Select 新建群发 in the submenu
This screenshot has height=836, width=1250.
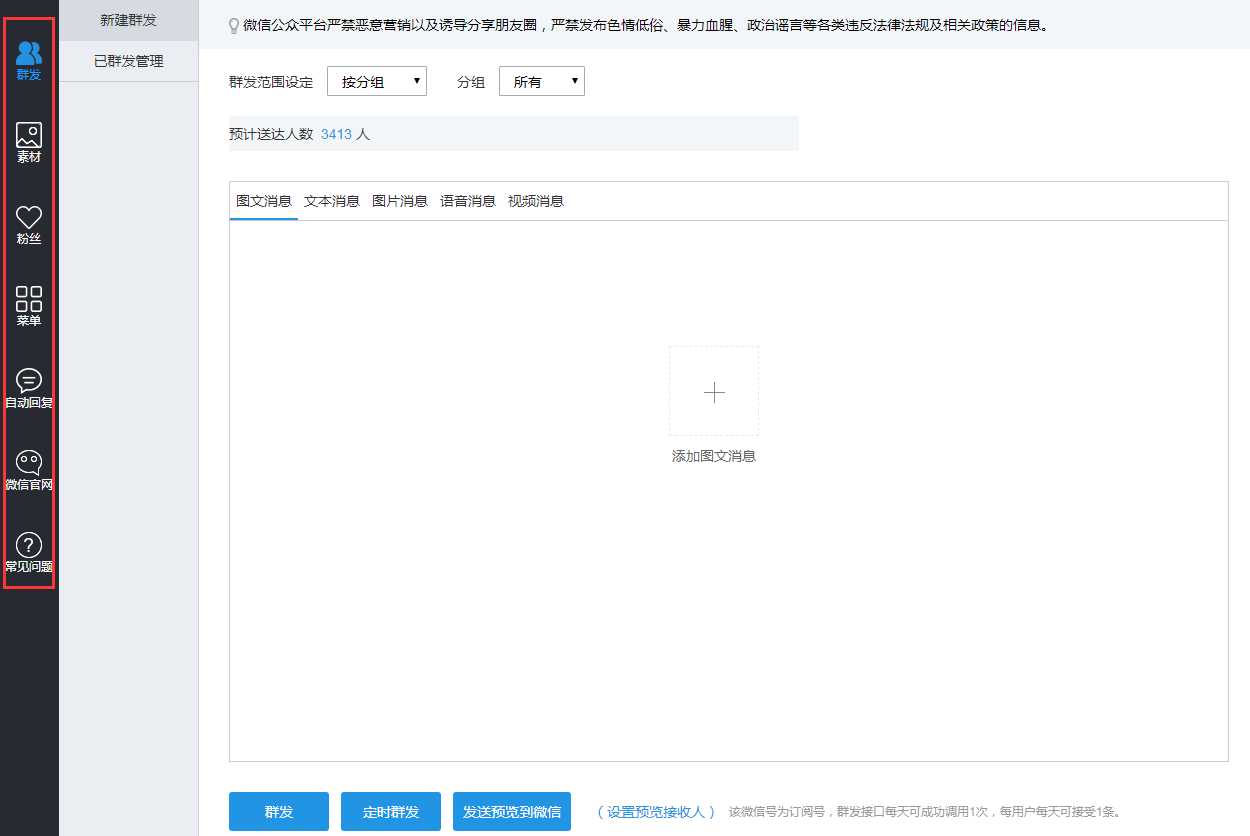point(129,20)
